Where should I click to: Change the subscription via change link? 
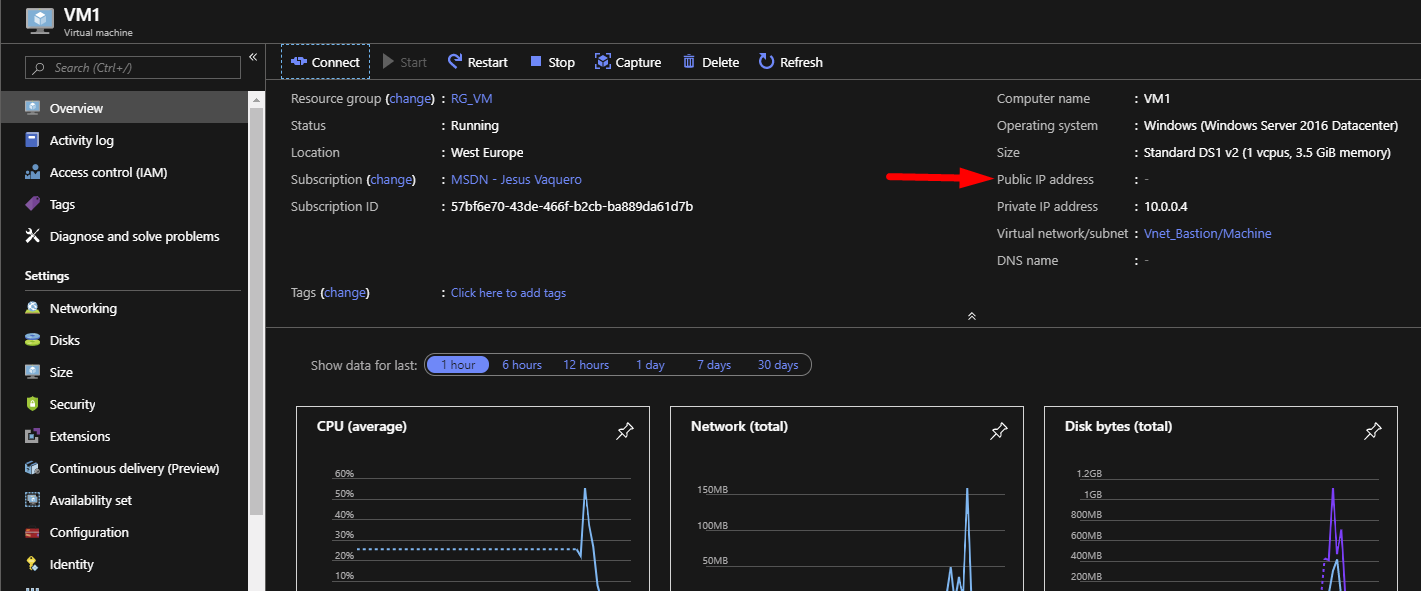click(391, 179)
